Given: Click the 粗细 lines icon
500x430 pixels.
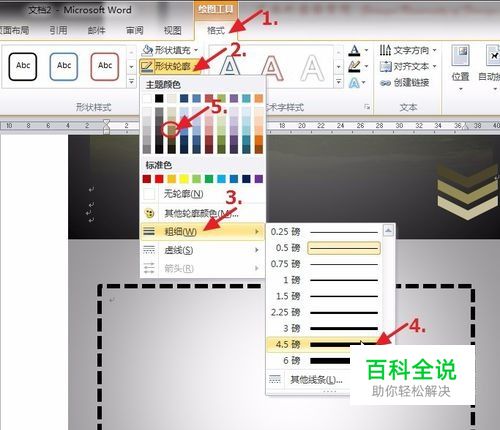Looking at the screenshot, I should (149, 231).
